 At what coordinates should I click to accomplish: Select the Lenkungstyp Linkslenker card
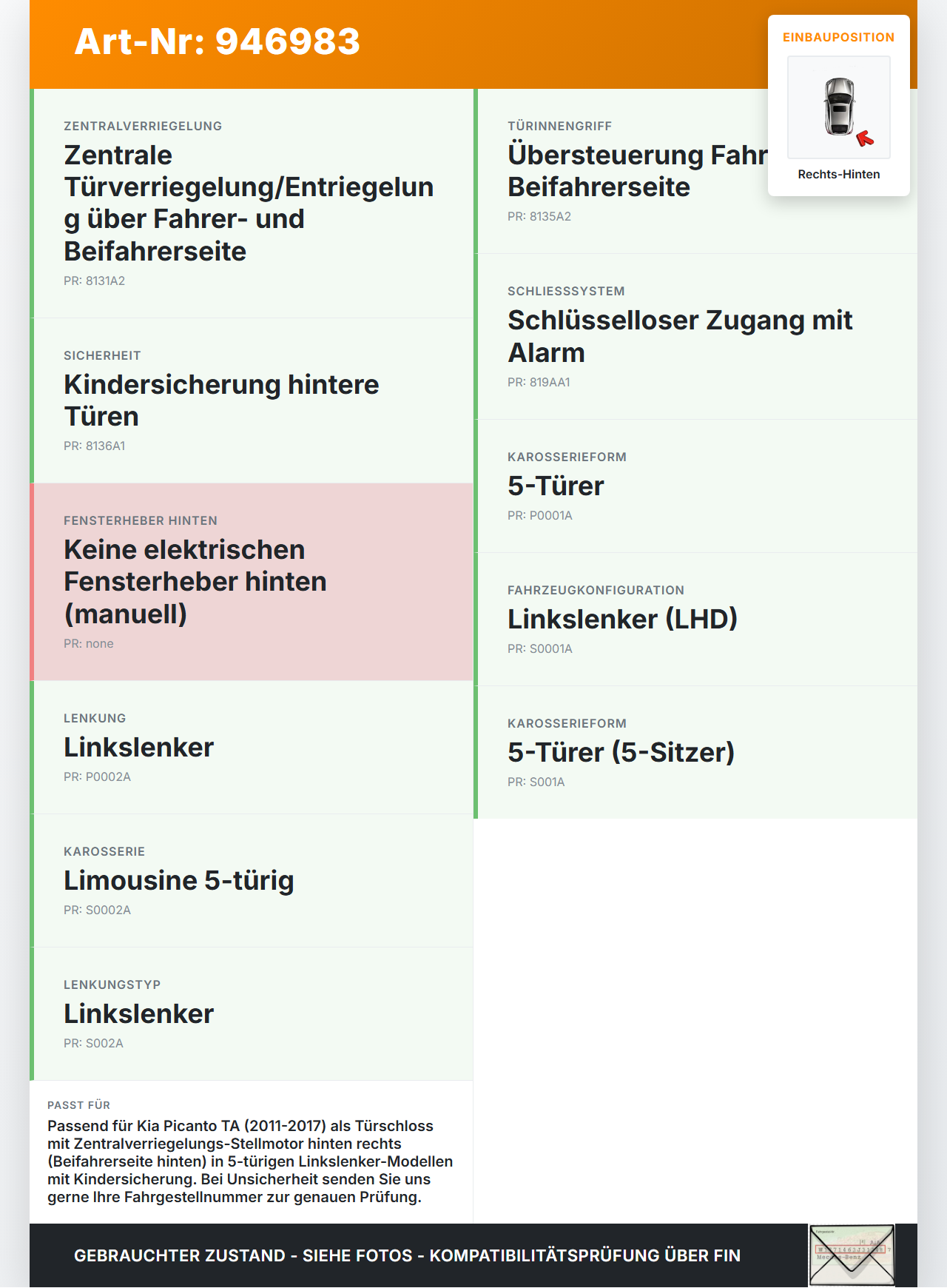click(x=252, y=1014)
